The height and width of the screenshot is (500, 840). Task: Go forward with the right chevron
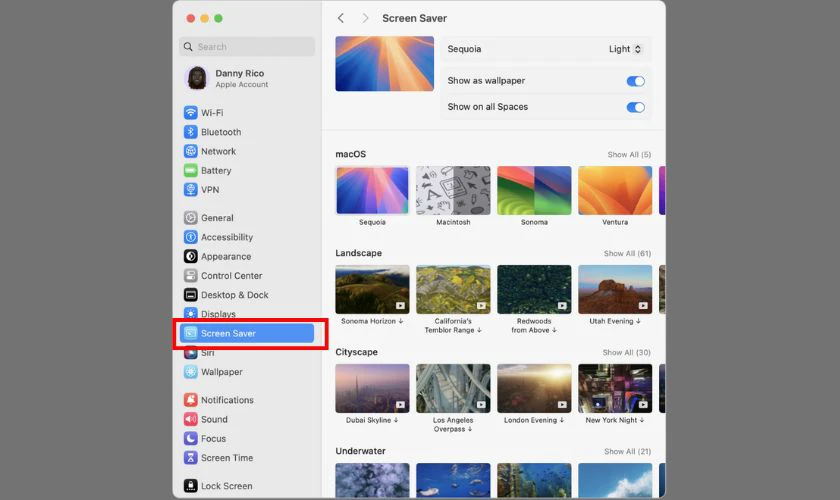(365, 18)
